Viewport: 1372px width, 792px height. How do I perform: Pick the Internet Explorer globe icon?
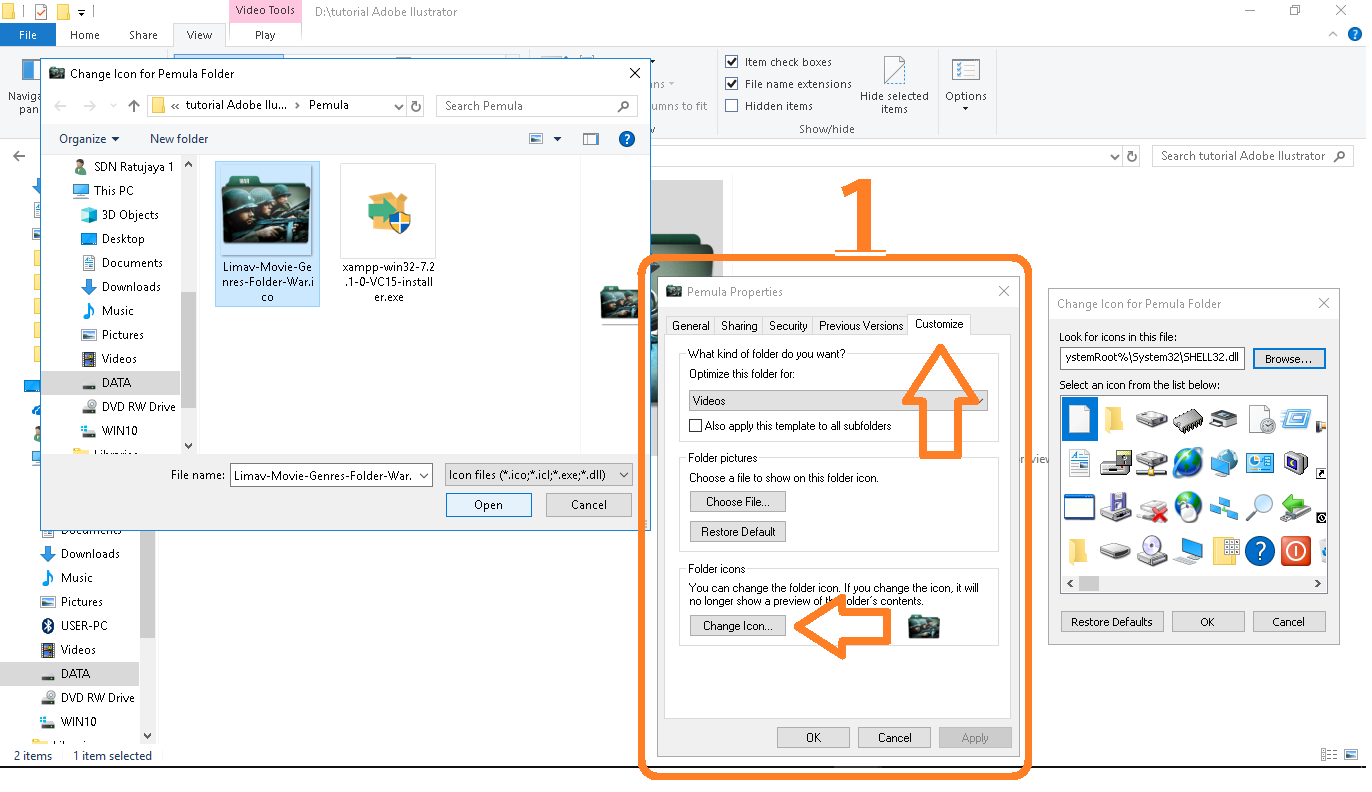click(x=1188, y=463)
